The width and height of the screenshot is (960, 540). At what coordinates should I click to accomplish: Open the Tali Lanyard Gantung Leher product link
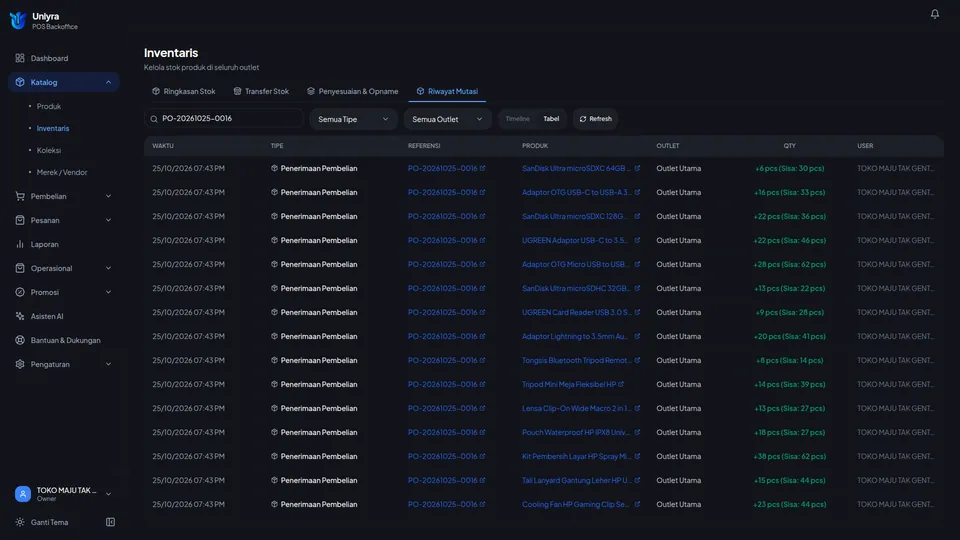[576, 480]
